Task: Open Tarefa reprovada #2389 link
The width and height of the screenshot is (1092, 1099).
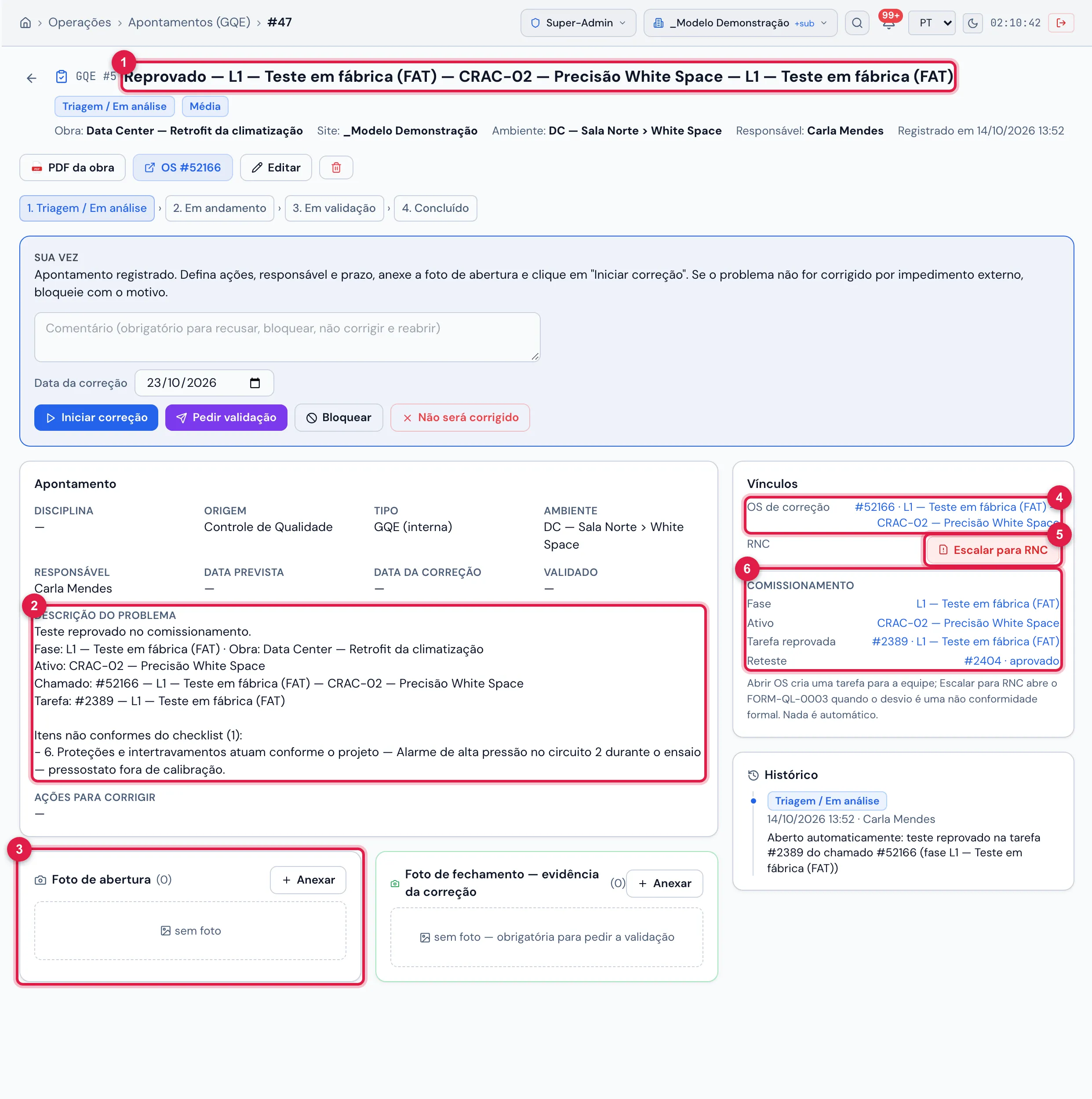Action: coord(965,642)
